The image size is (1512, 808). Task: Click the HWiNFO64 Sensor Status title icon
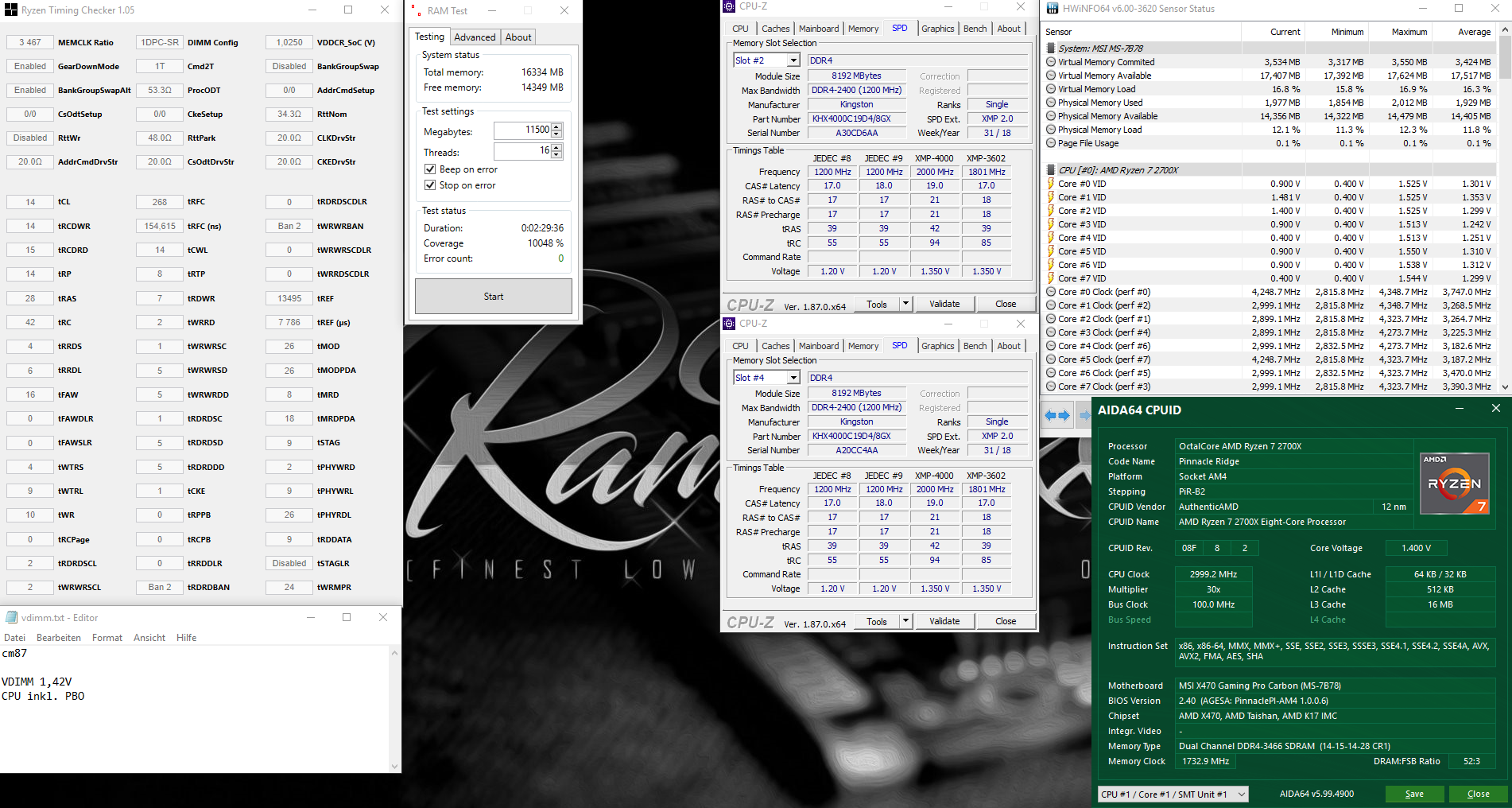click(x=1053, y=9)
